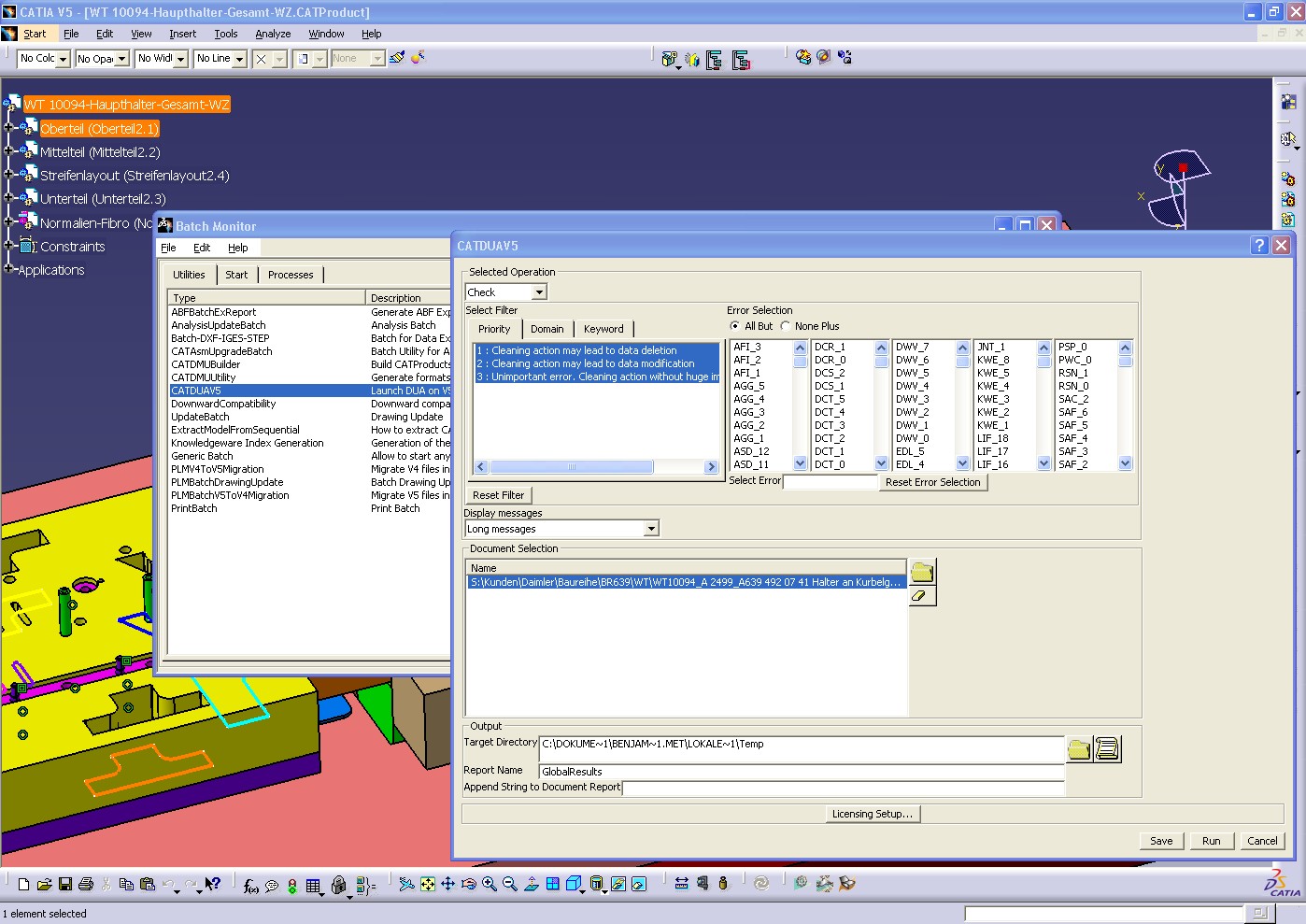Select the Keyword filter tab

(603, 329)
